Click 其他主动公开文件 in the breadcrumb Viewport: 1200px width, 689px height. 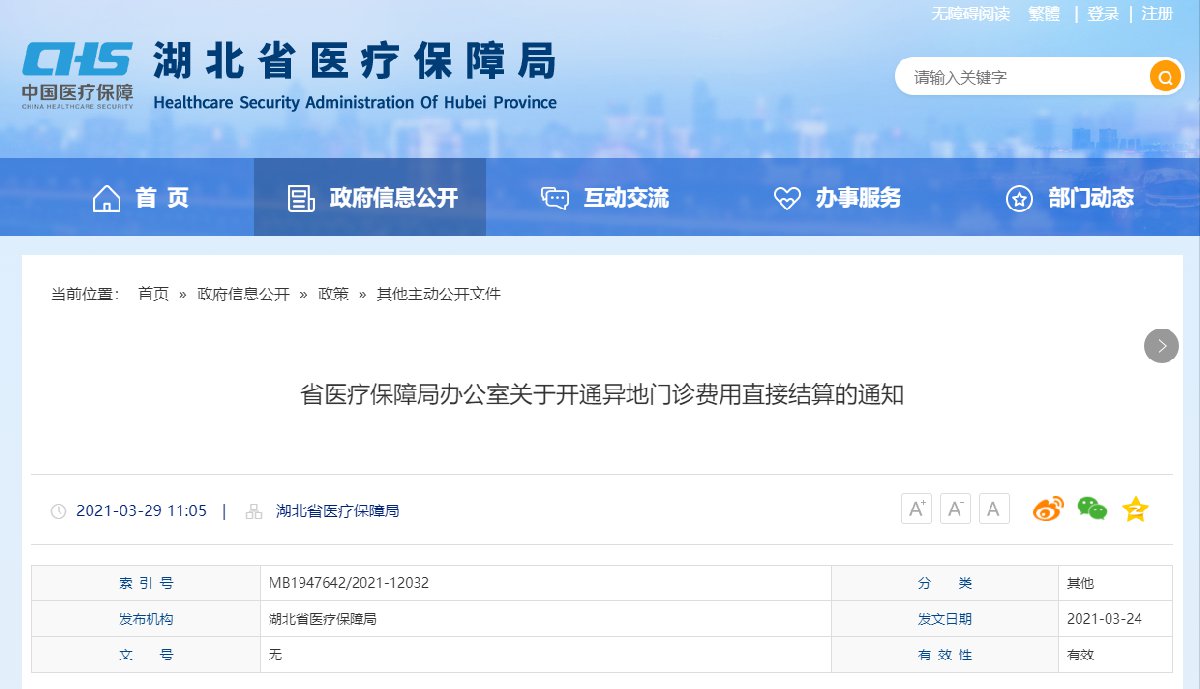pos(438,294)
